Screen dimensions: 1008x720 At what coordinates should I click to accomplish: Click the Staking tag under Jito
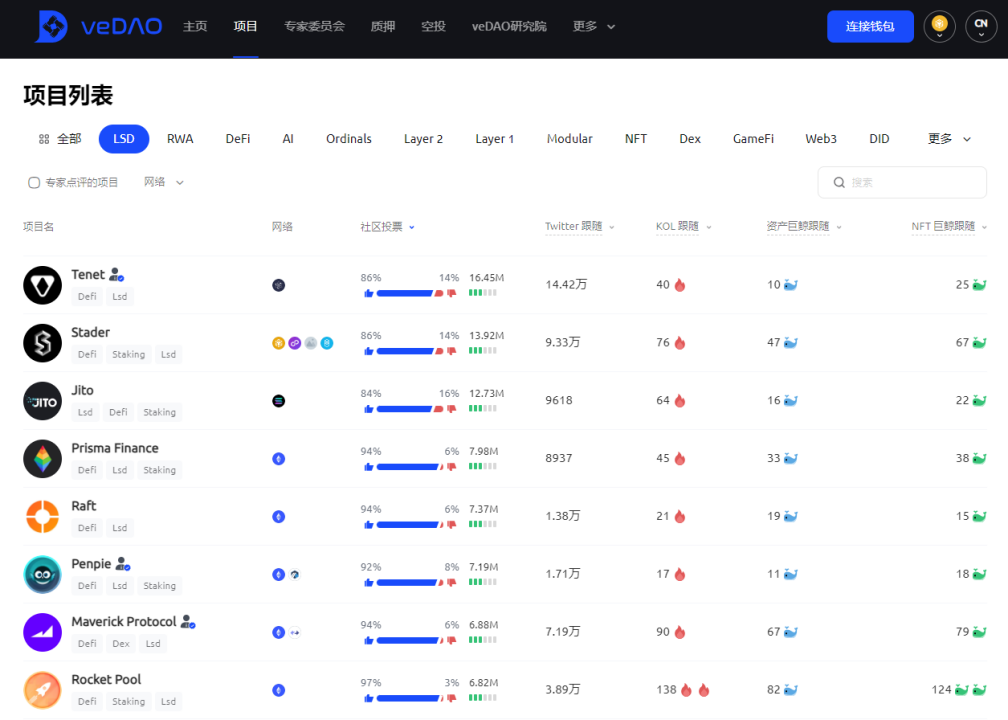pyautogui.click(x=159, y=412)
